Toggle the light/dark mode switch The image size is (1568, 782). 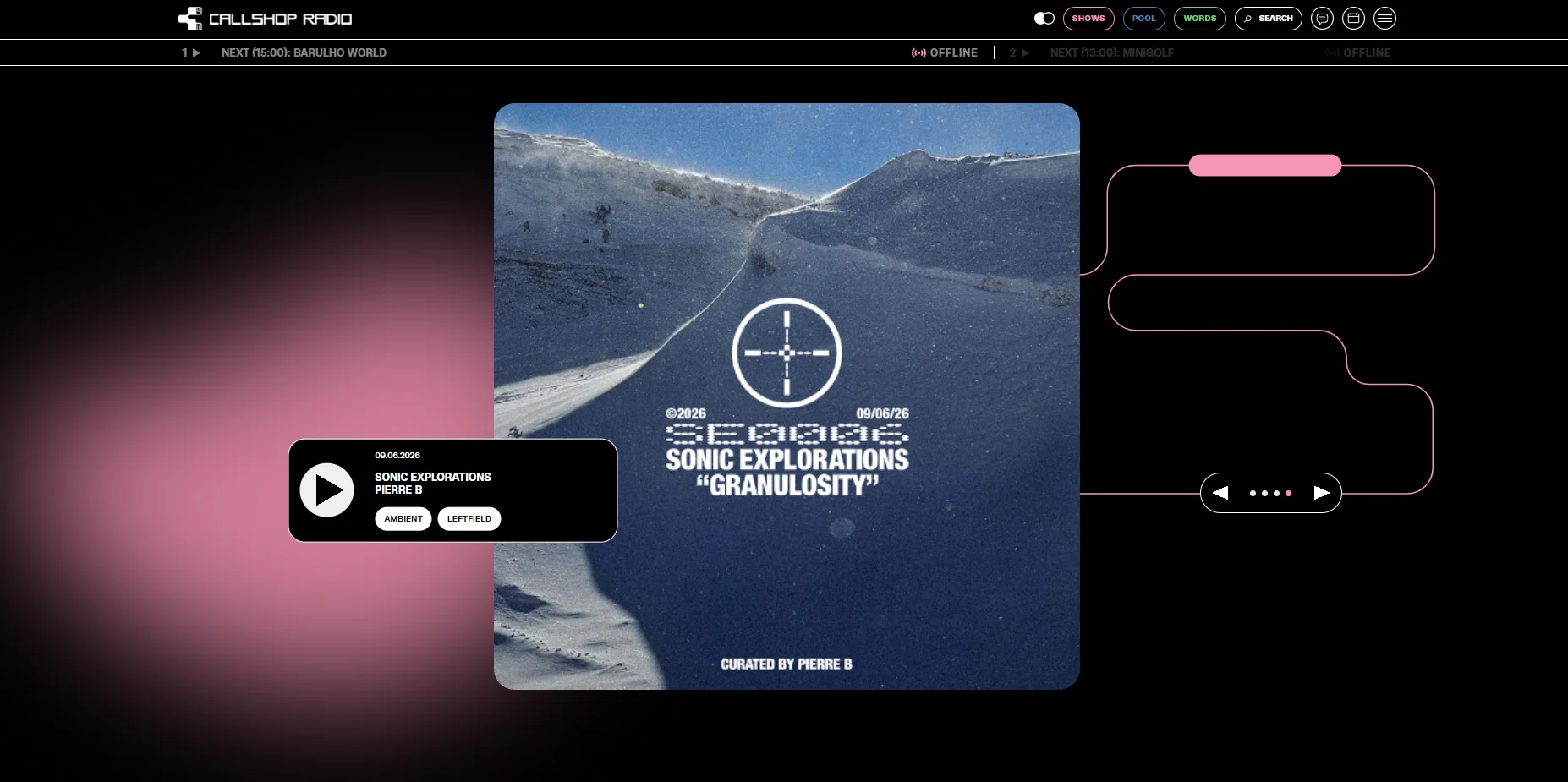click(1044, 19)
